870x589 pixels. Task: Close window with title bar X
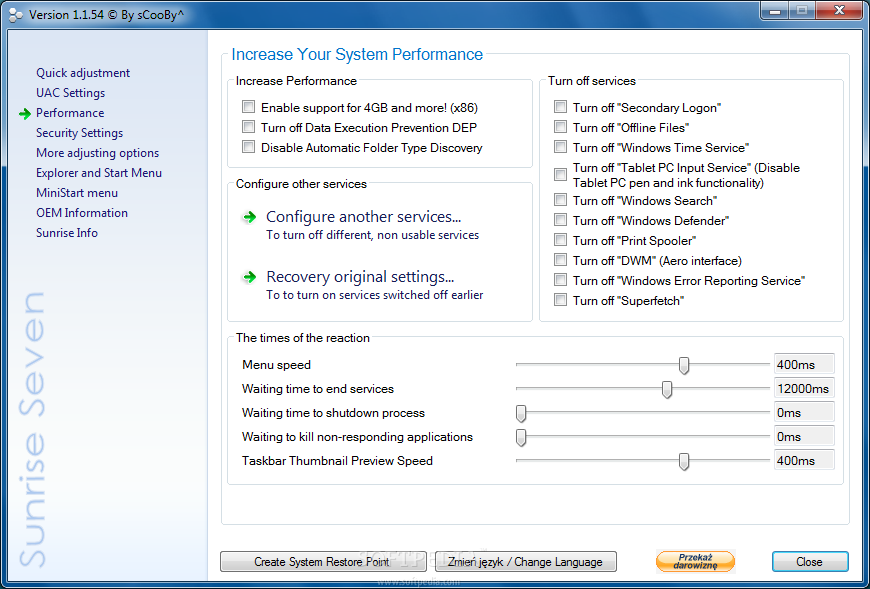point(839,11)
